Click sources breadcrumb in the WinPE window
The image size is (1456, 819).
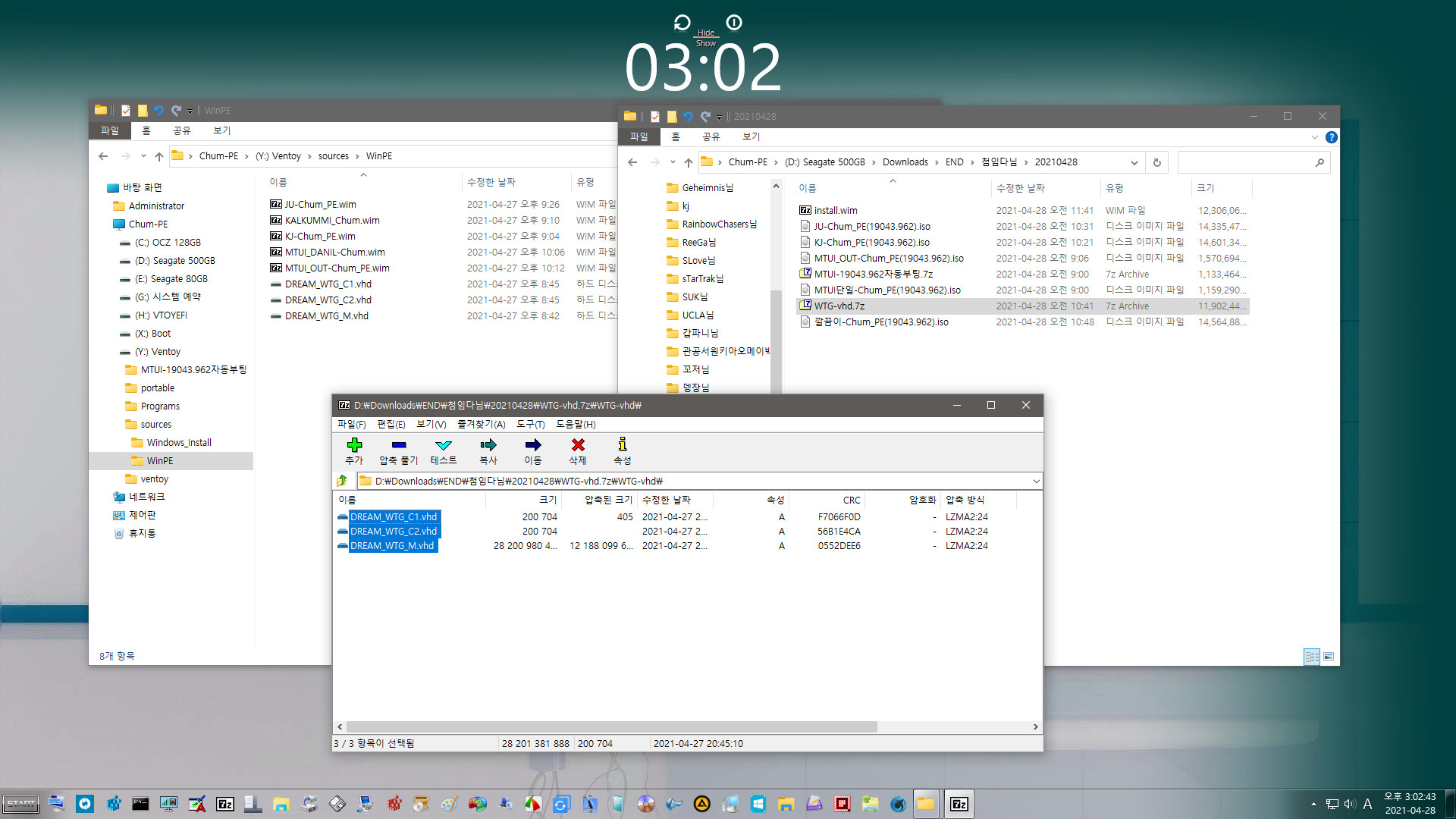tap(334, 156)
